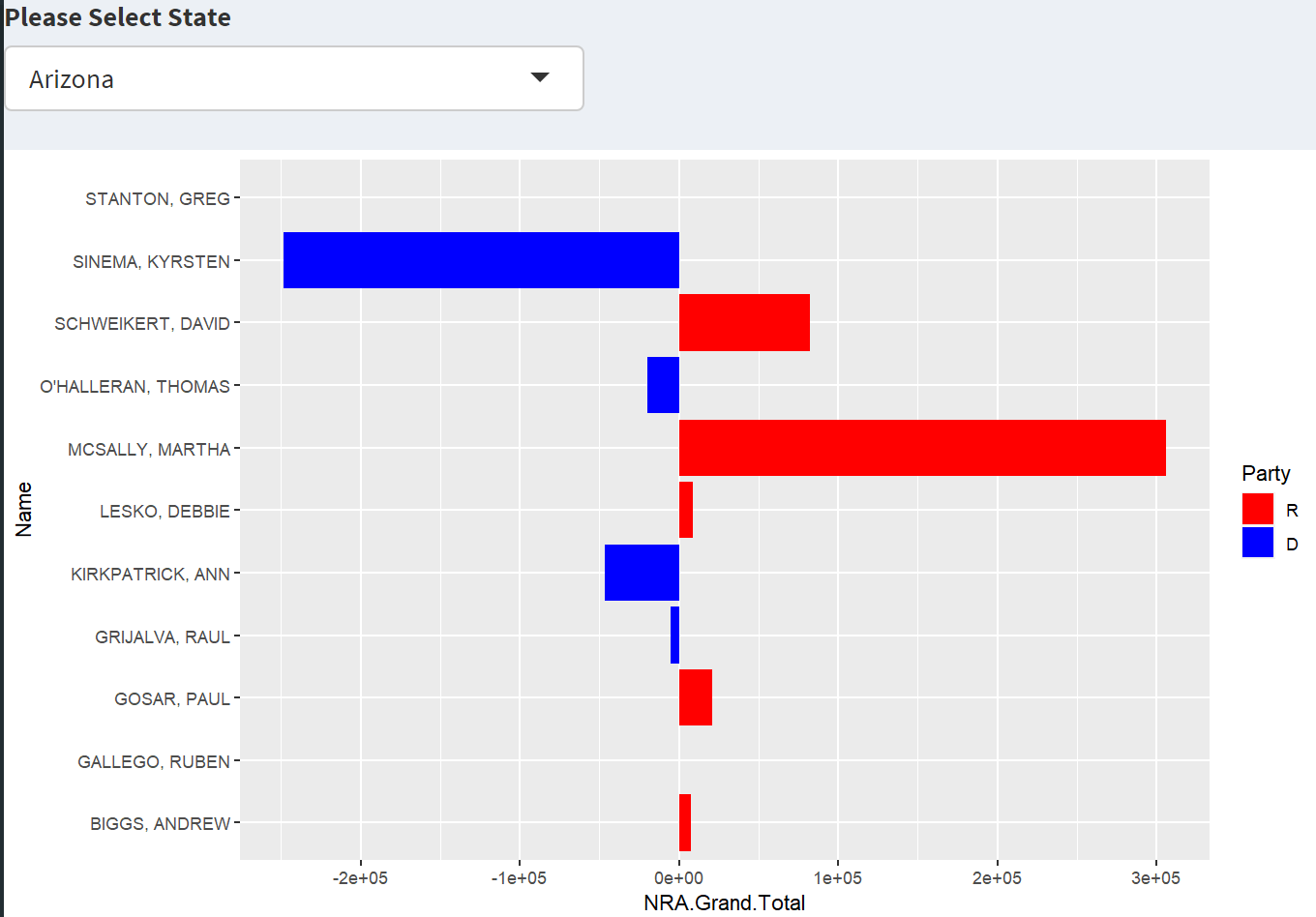Screen dimensions: 1316x917
Task: Click Kyrsten Sinema's blue bar
Action: (x=481, y=260)
